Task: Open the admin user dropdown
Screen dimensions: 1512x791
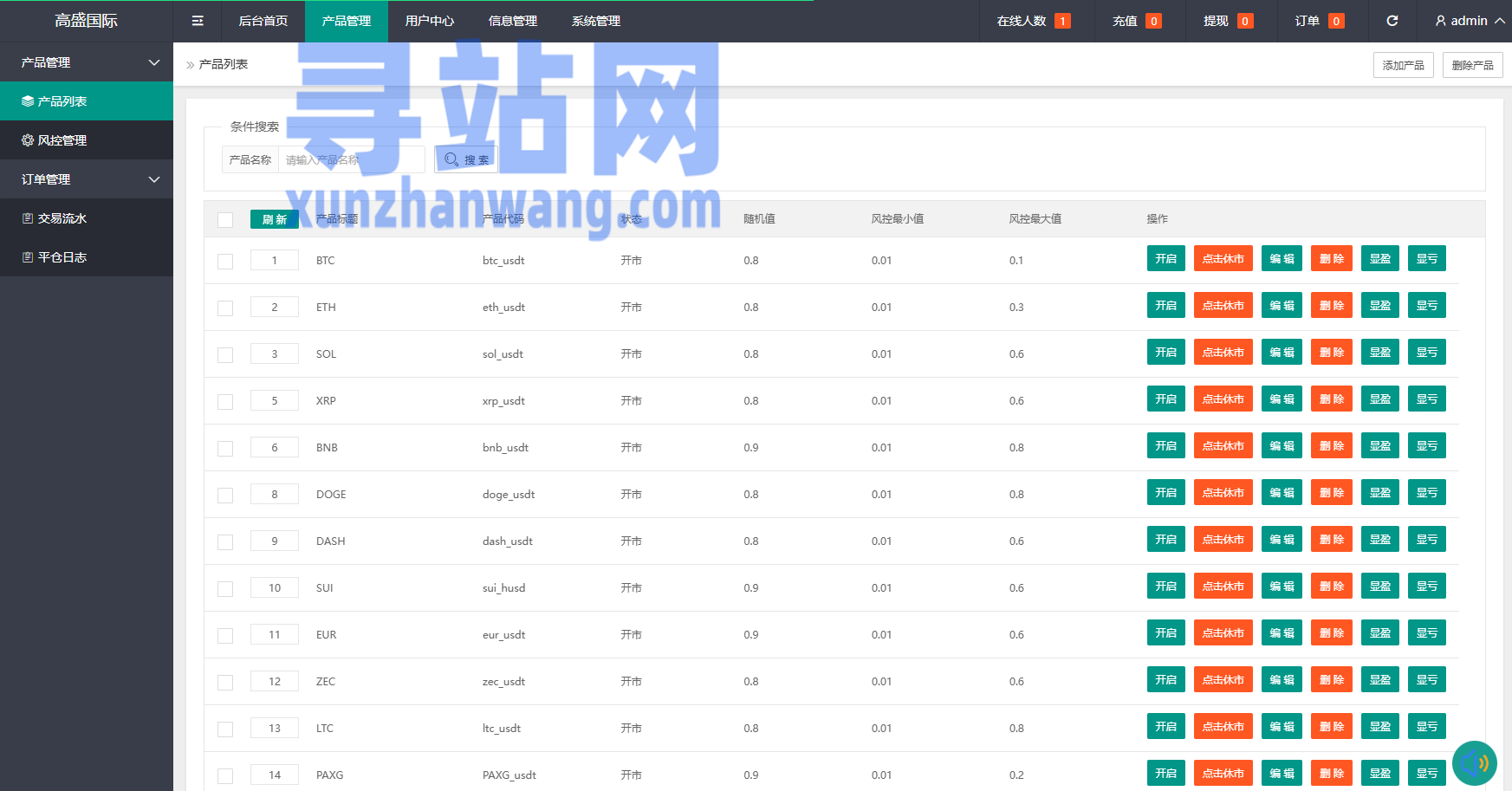Action: click(x=1469, y=21)
